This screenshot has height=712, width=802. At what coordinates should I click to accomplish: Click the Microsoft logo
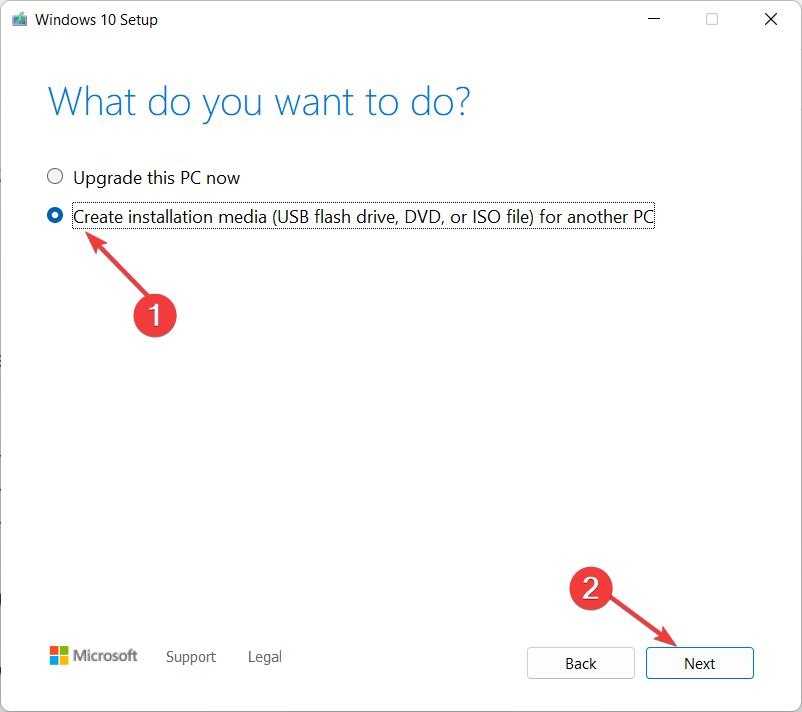pos(93,655)
